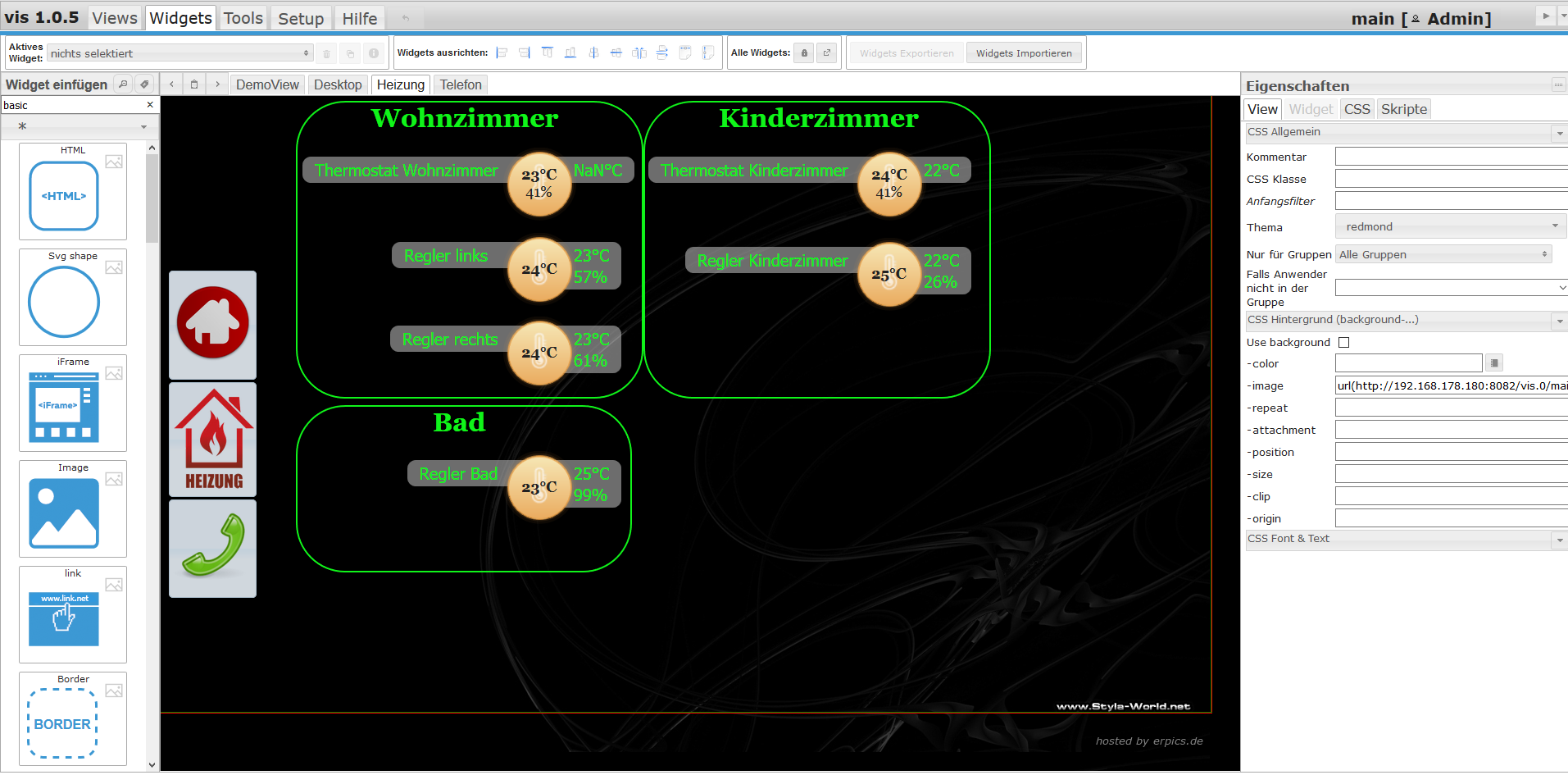Select the Heizung view tab
The height and width of the screenshot is (775, 1568).
(x=401, y=84)
